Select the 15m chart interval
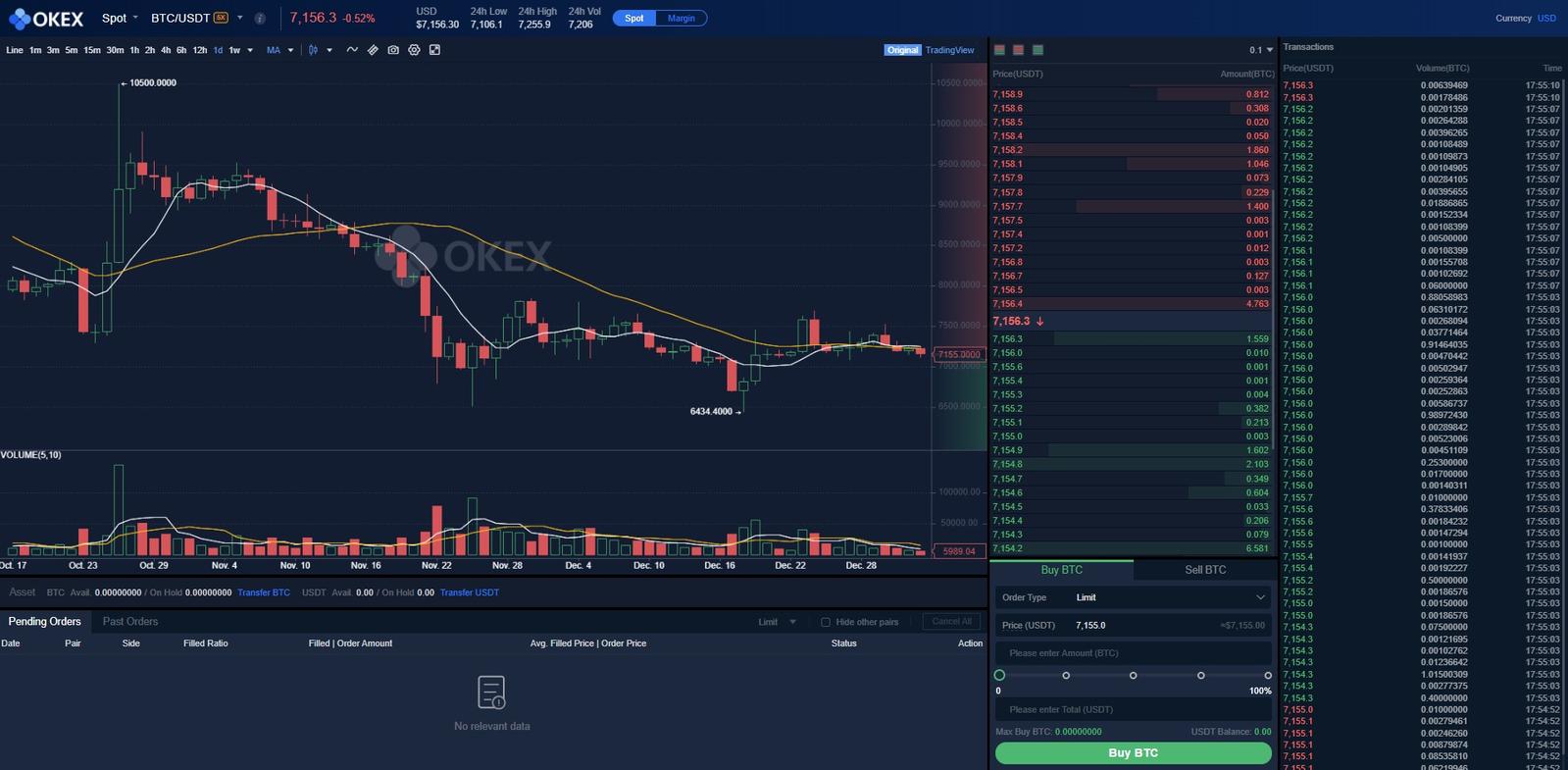The height and width of the screenshot is (770, 1568). (x=92, y=50)
